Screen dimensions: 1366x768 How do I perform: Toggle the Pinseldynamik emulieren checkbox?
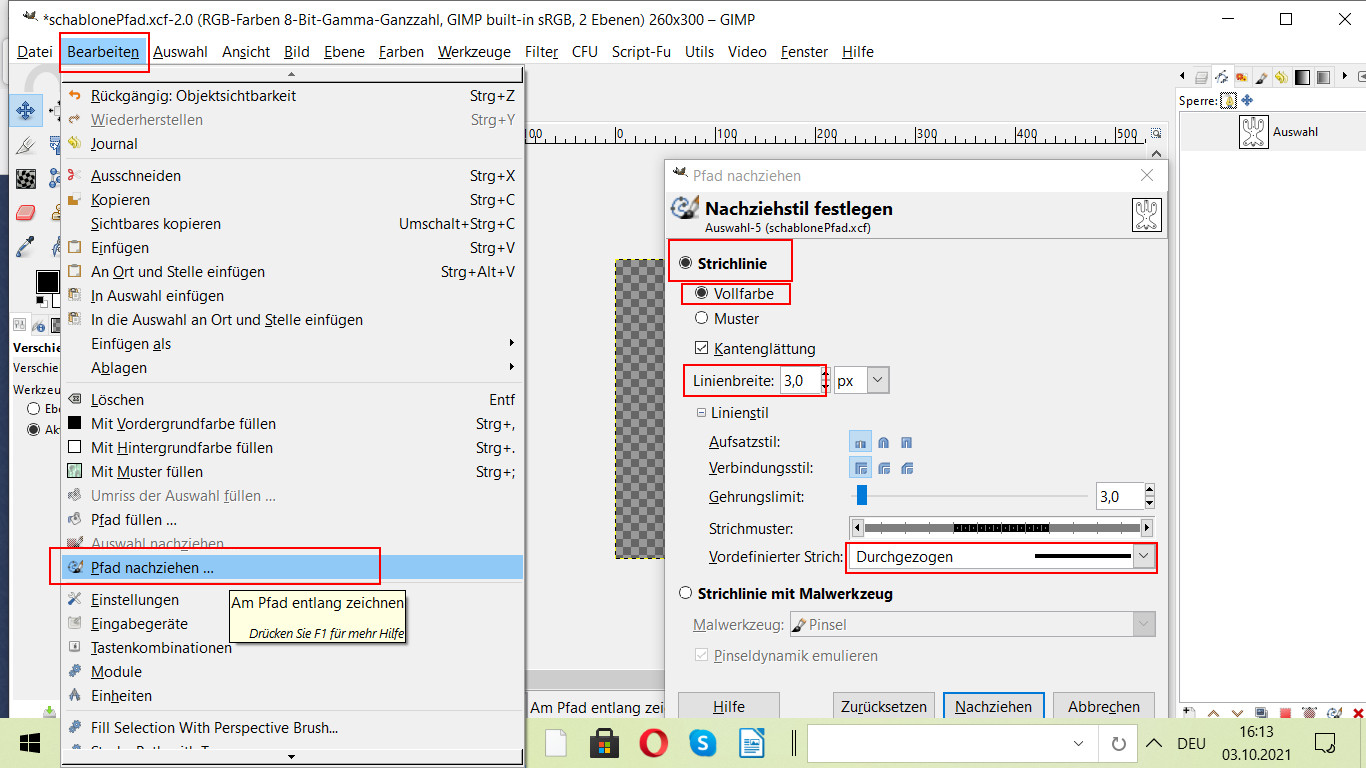point(786,656)
